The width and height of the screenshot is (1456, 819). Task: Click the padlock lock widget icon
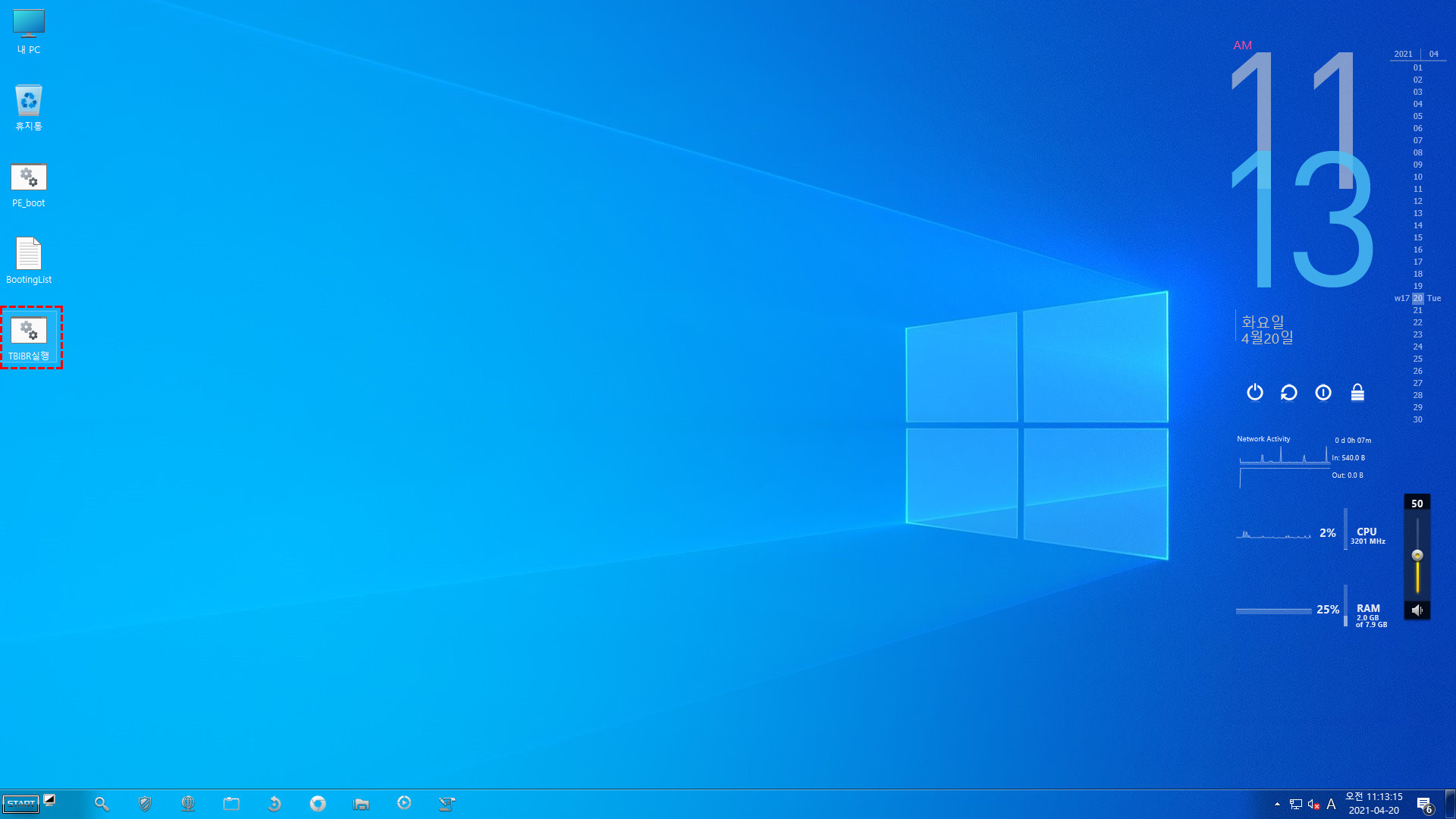tap(1357, 392)
